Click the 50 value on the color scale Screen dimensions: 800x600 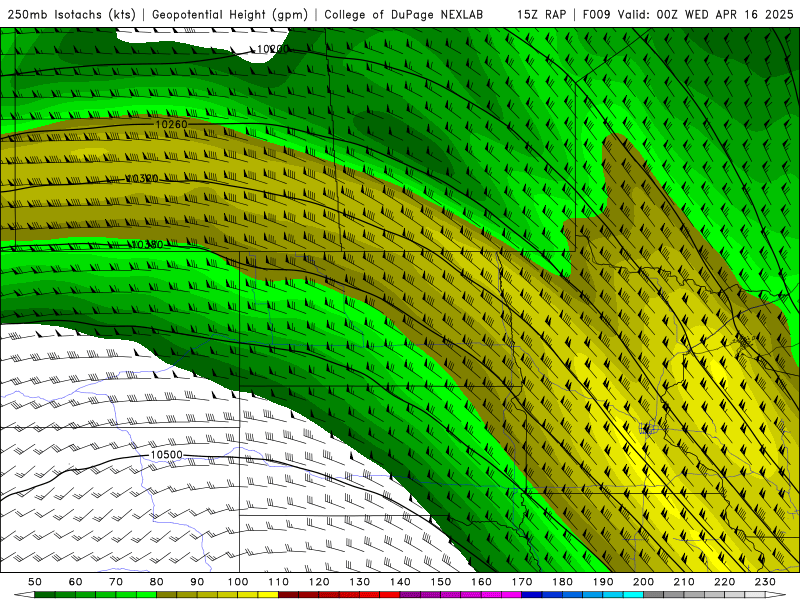[35, 582]
